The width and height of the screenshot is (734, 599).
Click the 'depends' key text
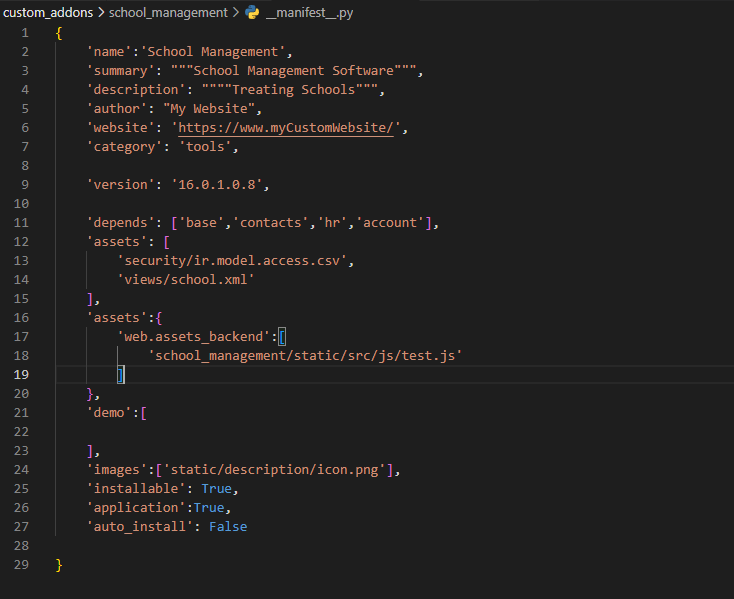(x=120, y=222)
